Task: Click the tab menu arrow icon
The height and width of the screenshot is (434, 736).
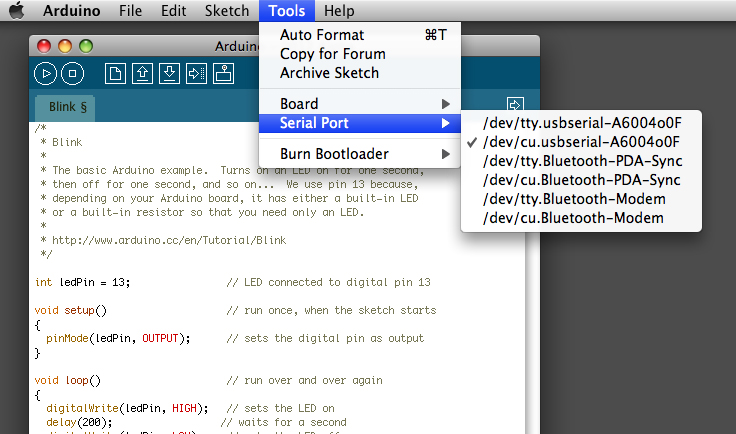Action: coord(515,104)
